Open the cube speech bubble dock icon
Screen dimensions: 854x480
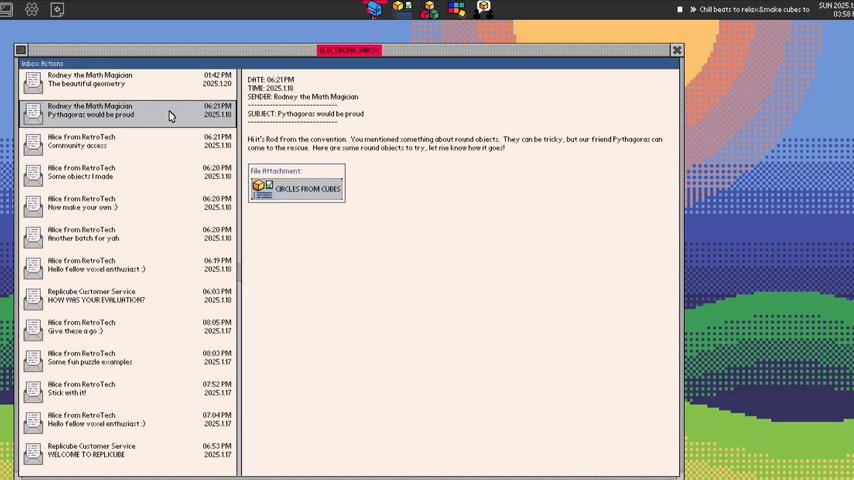(x=484, y=9)
